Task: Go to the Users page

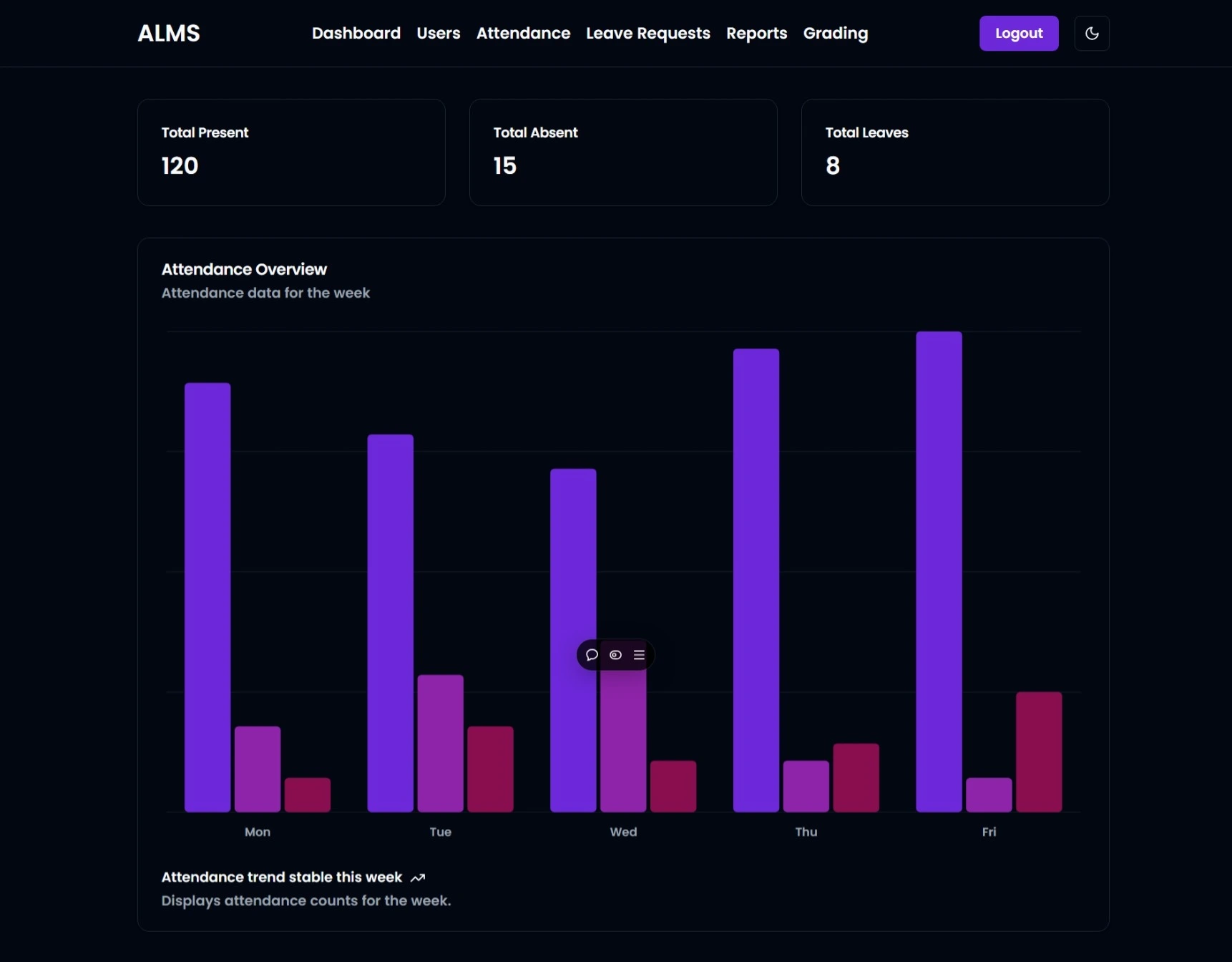Action: (x=438, y=34)
